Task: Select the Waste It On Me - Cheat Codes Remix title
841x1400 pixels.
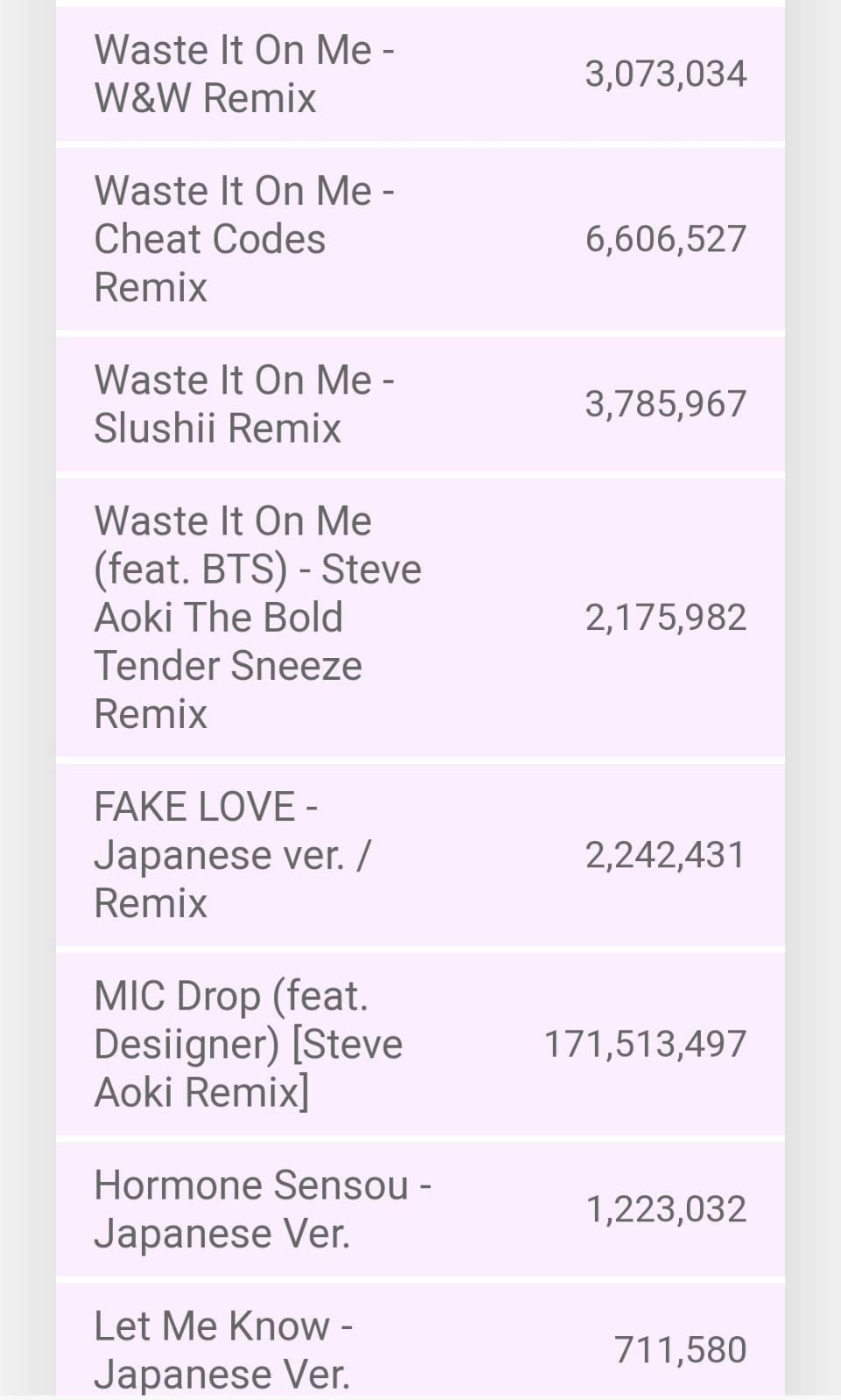Action: point(244,239)
